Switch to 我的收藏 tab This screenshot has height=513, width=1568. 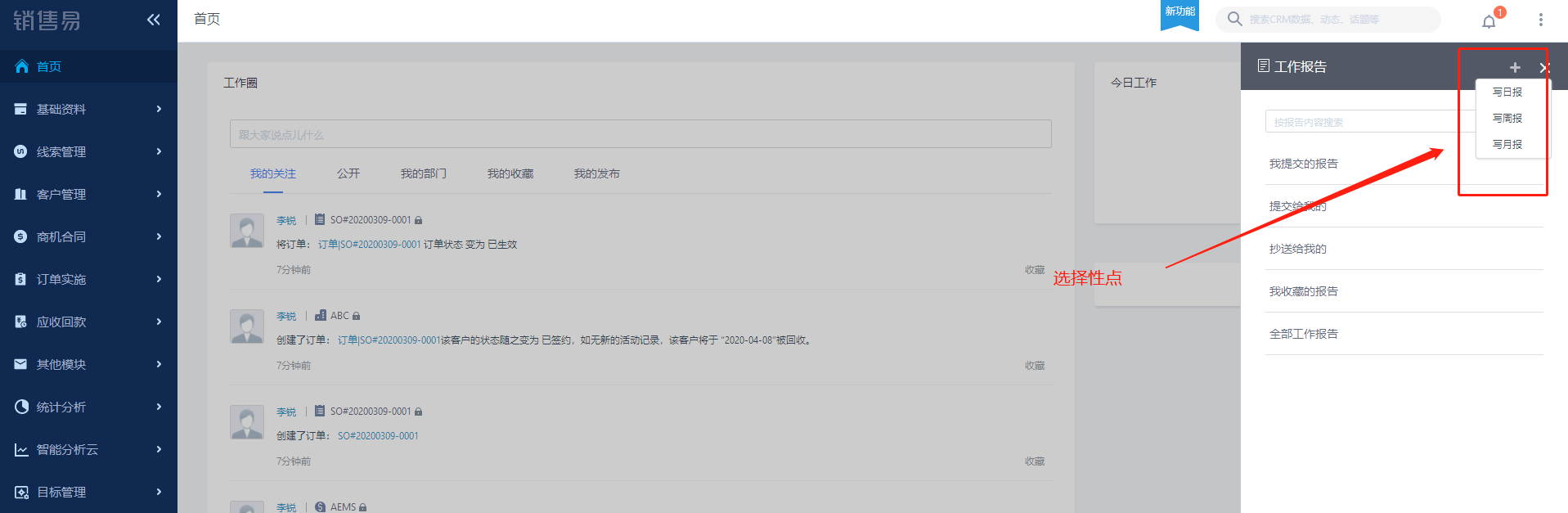pos(510,173)
